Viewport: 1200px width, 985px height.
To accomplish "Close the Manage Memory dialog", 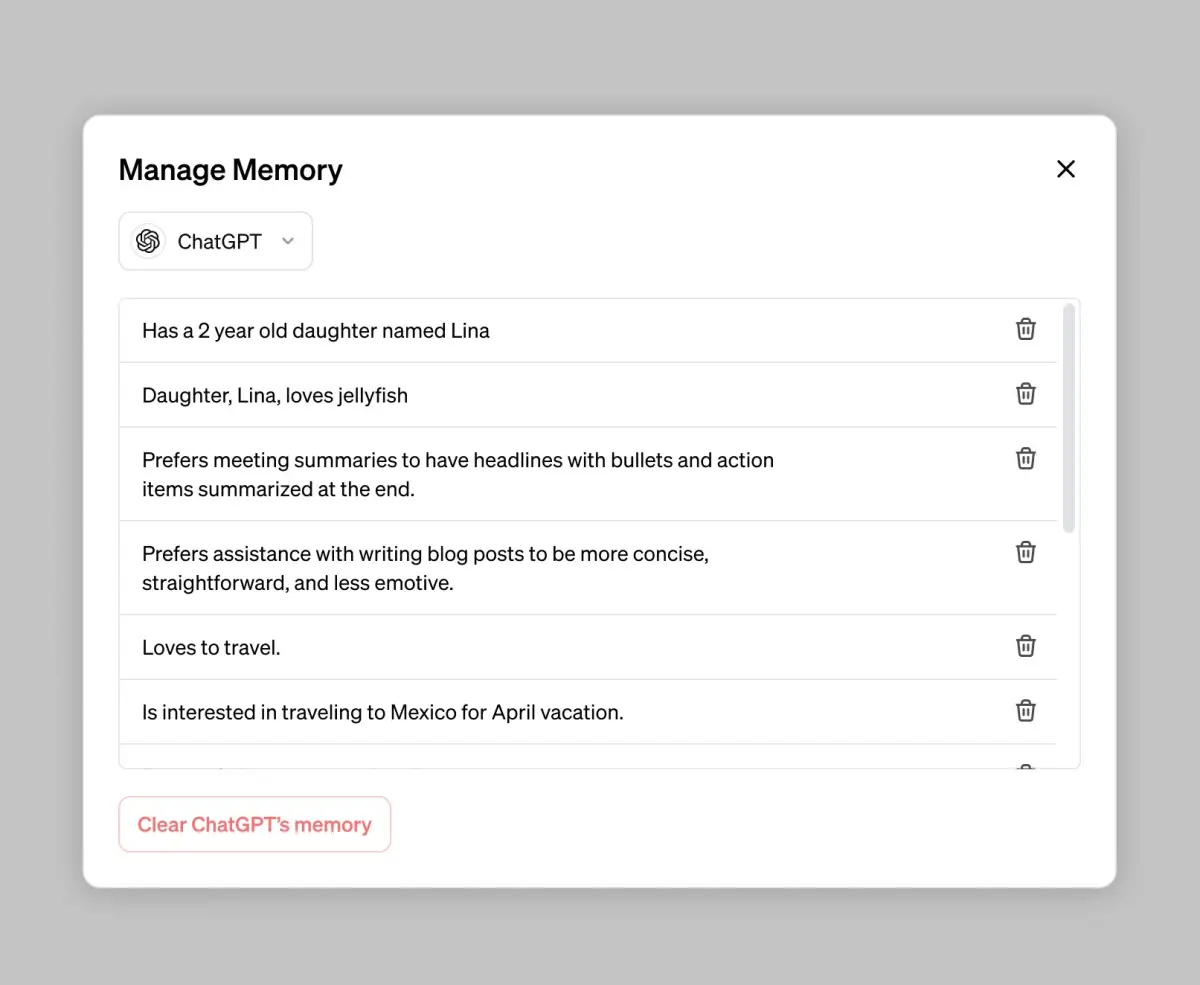I will pos(1066,169).
